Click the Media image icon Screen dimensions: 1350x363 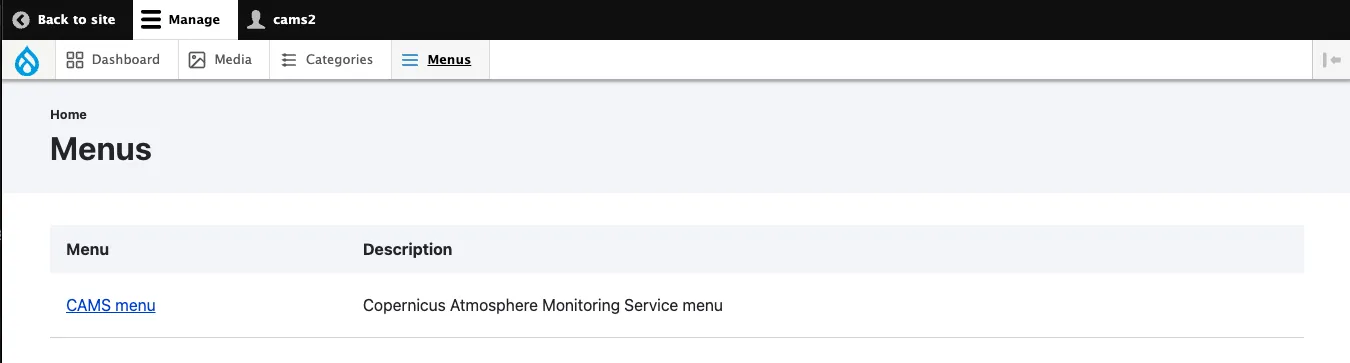[197, 60]
